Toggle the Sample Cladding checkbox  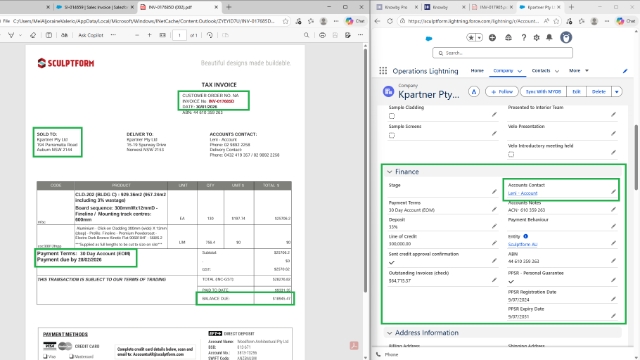[392, 116]
